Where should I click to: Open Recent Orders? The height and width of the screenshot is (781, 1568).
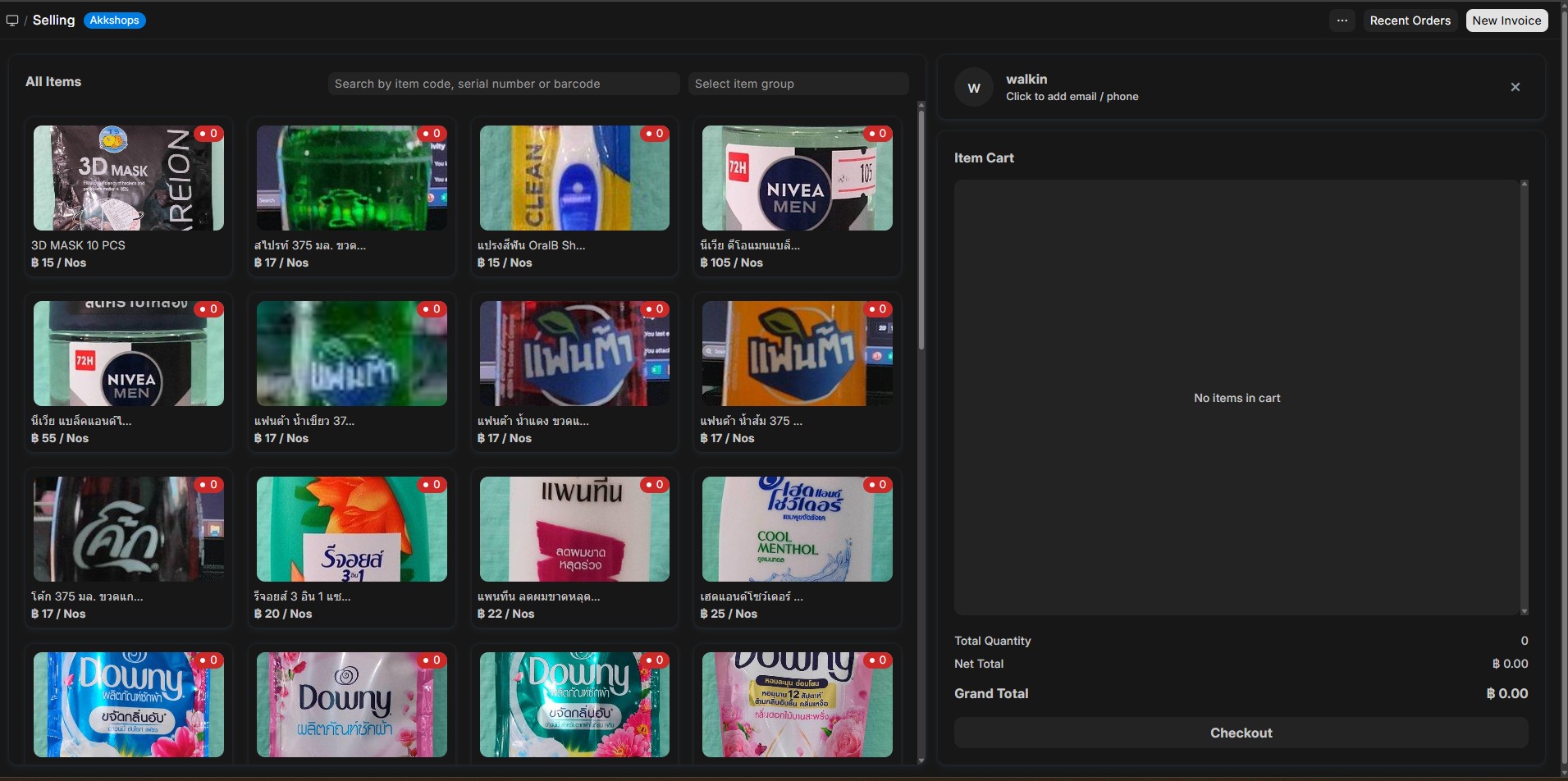pos(1410,21)
